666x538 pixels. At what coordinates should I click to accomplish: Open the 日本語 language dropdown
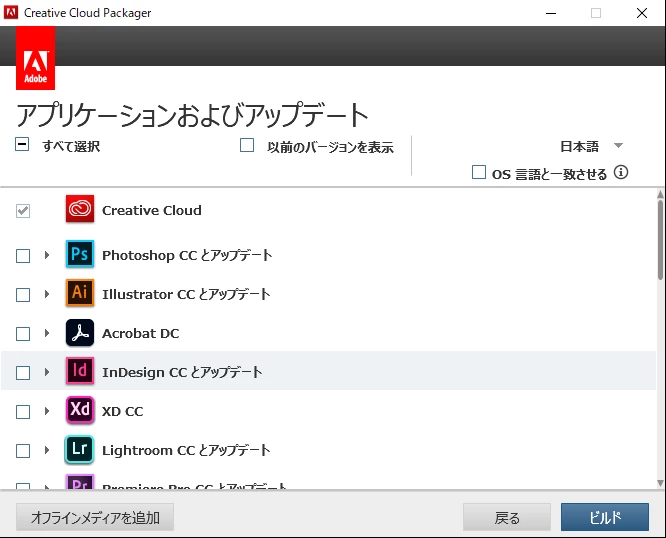pos(592,146)
